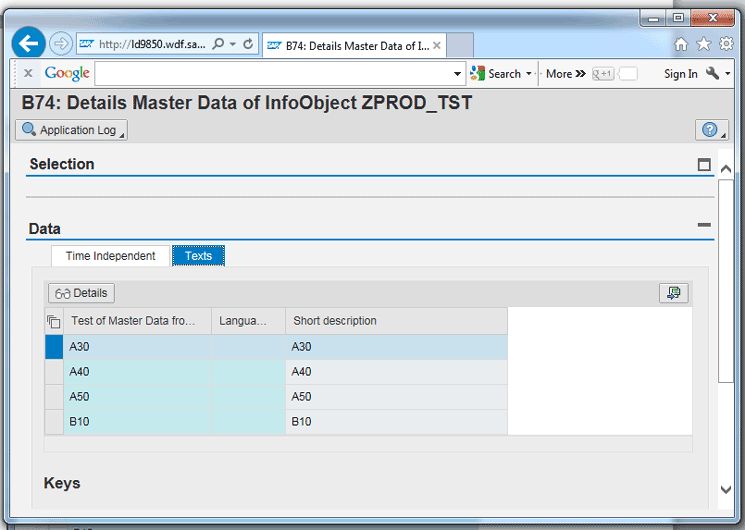Switch to the Texts tab
This screenshot has height=530, width=745.
(198, 256)
